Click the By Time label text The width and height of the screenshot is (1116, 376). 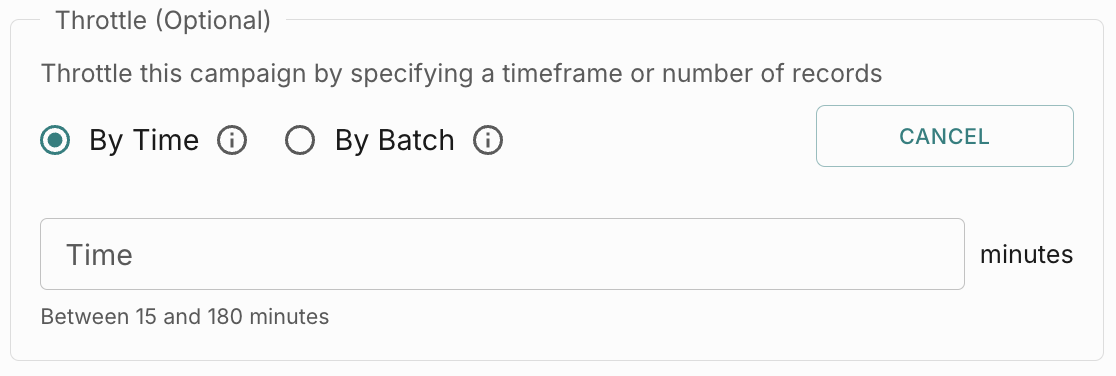[x=144, y=140]
